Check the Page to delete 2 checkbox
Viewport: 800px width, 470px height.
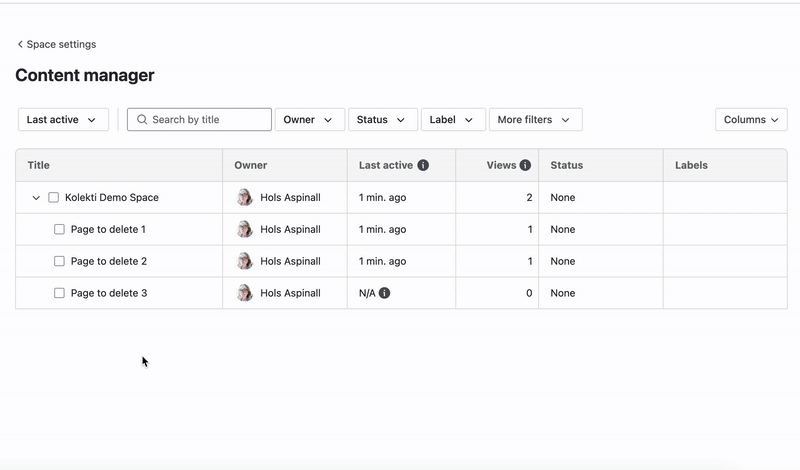59,261
